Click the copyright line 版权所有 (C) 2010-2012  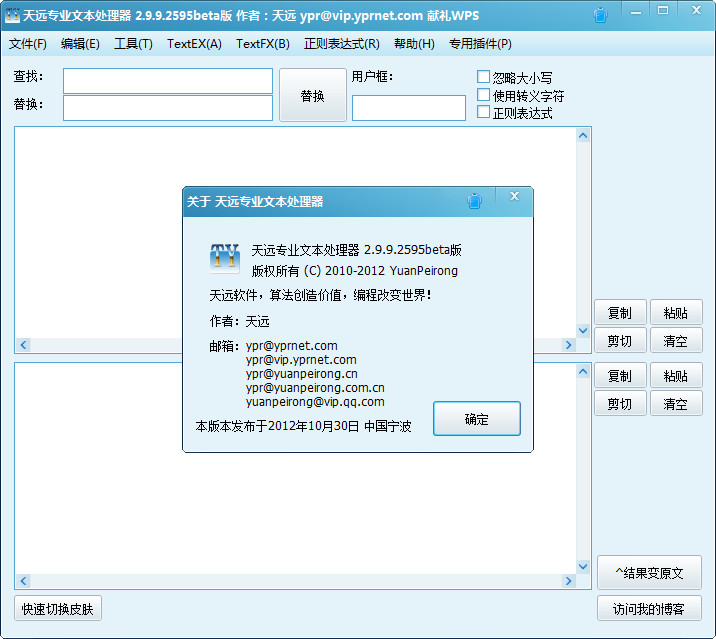[318, 271]
